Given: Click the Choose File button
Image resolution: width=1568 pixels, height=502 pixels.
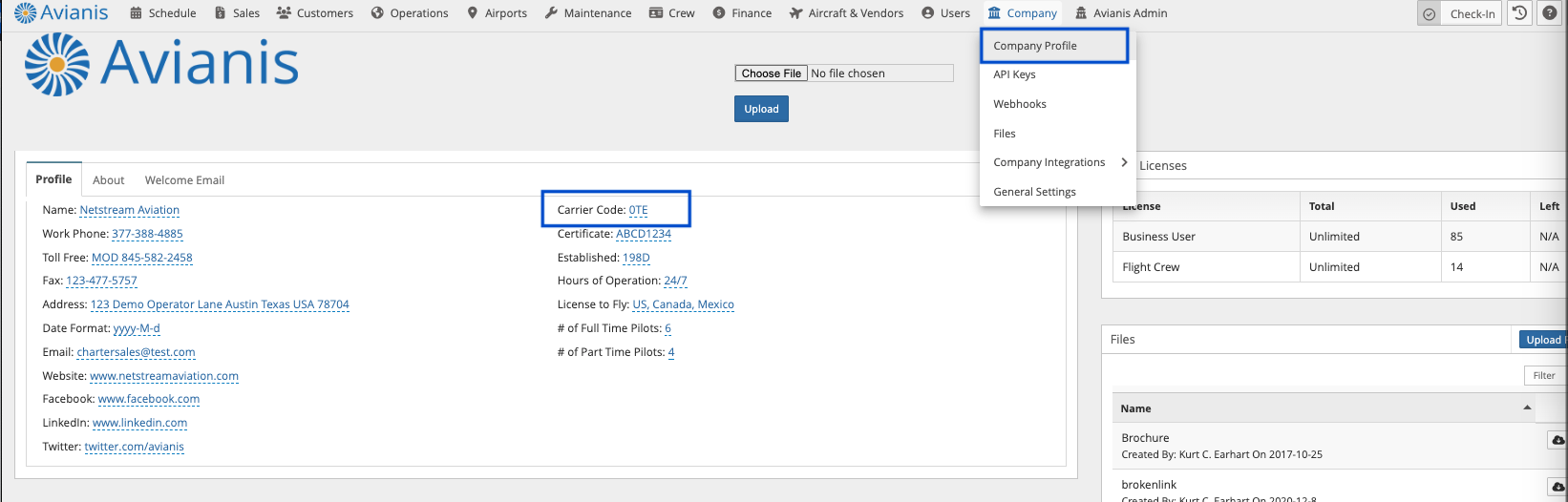Looking at the screenshot, I should click(771, 73).
